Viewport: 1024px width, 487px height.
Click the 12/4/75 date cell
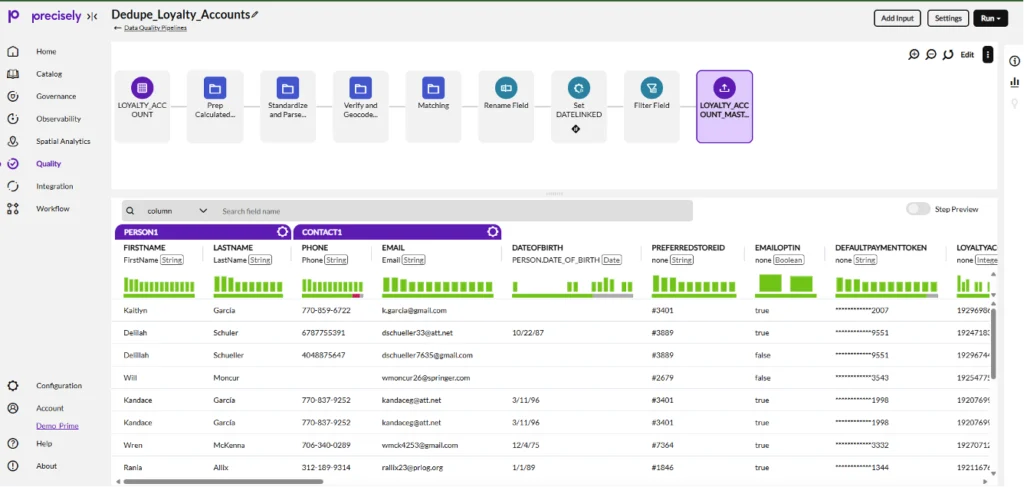(526, 445)
